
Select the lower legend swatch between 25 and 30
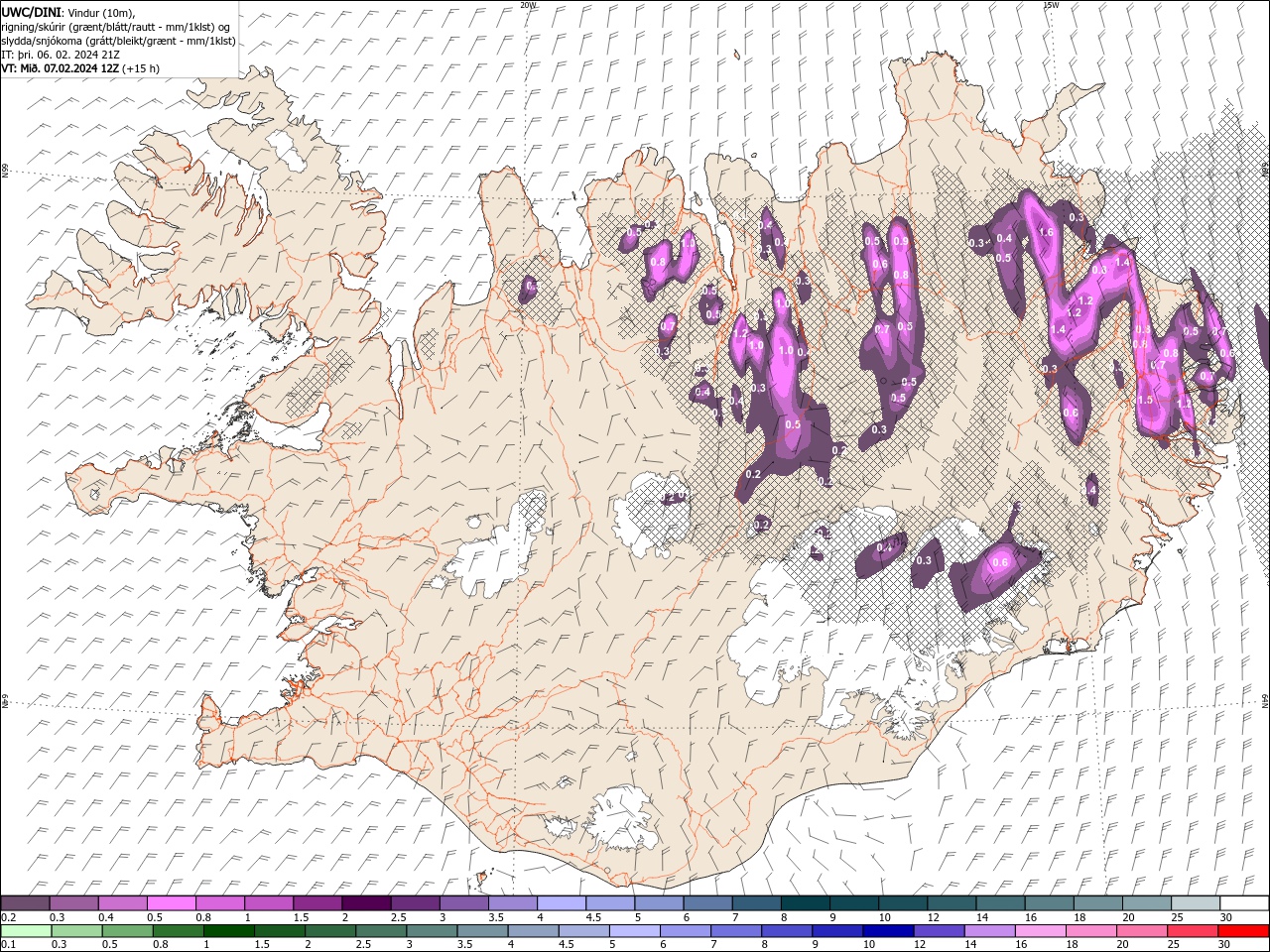[x=1191, y=931]
